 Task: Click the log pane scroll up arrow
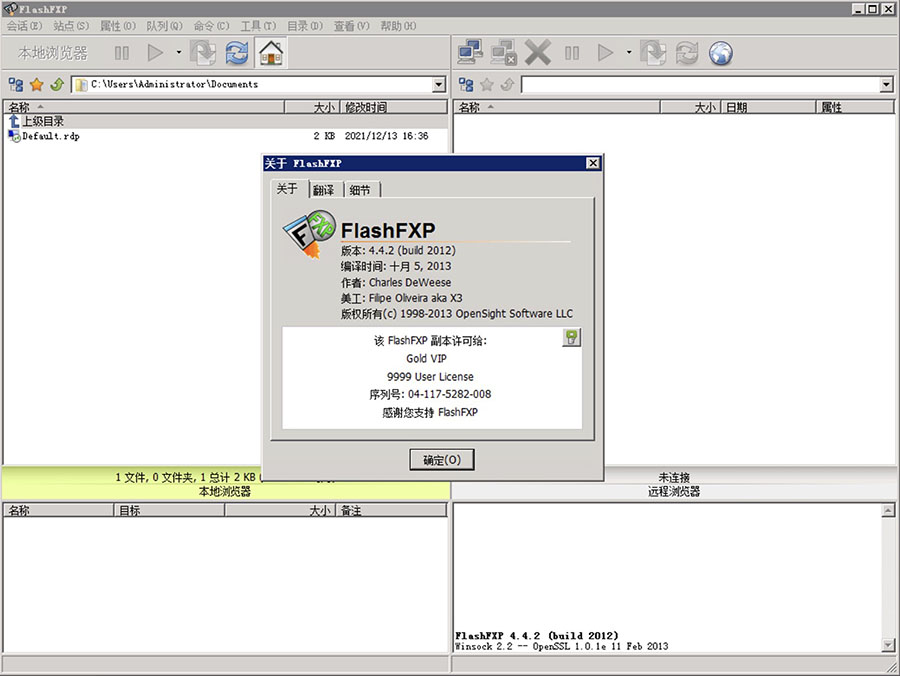(x=888, y=510)
